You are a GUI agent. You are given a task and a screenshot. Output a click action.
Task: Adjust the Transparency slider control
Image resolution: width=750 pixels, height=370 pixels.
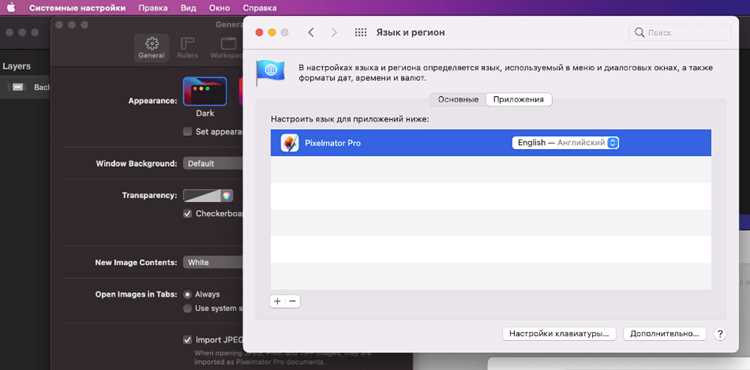(x=202, y=195)
